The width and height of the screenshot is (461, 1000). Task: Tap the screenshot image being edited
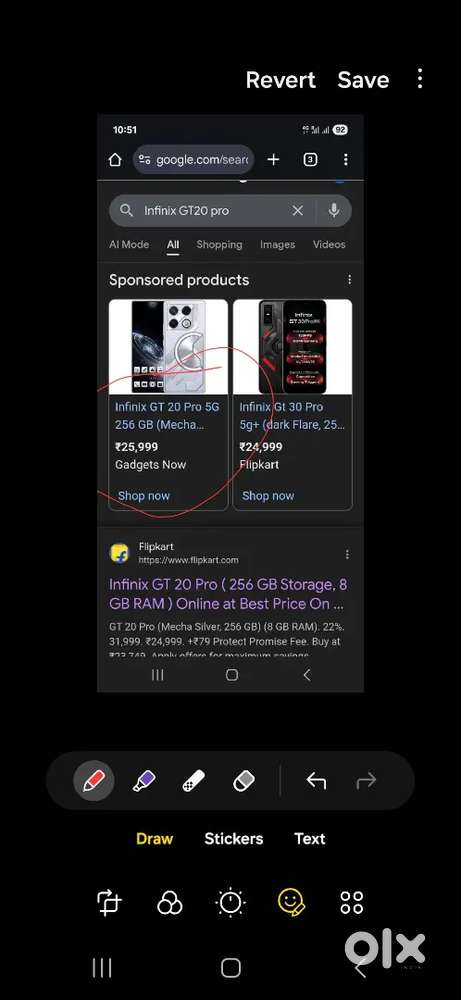[230, 403]
